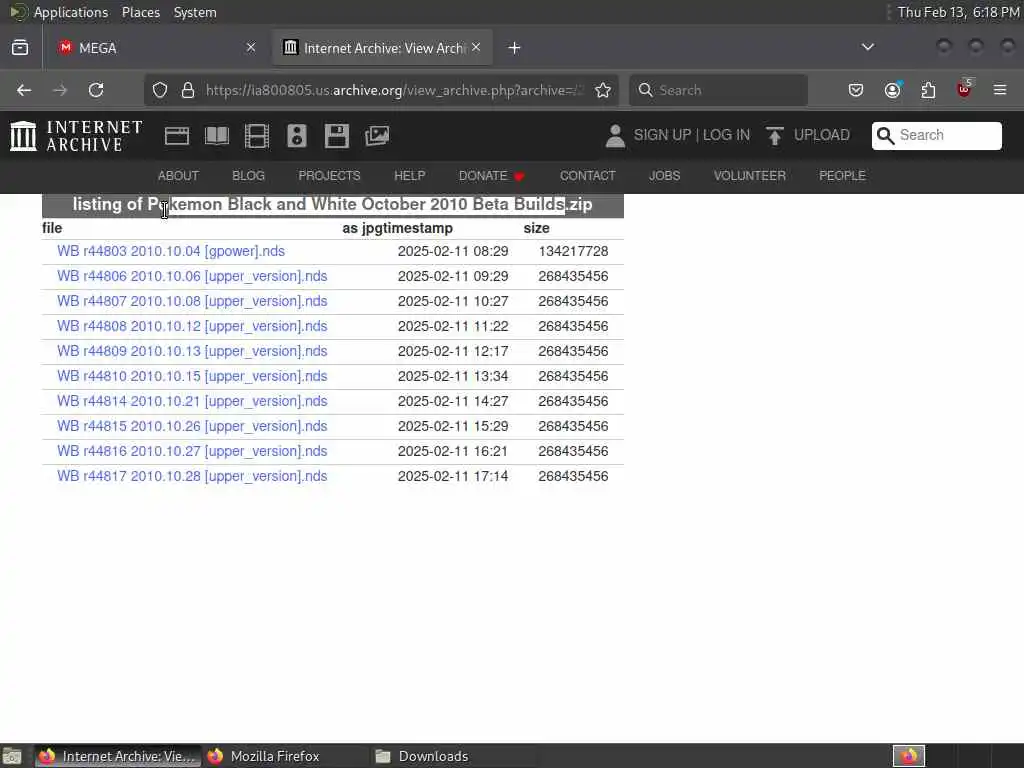Click the SIGN UP link
Viewport: 1024px width, 768px height.
pyautogui.click(x=662, y=135)
